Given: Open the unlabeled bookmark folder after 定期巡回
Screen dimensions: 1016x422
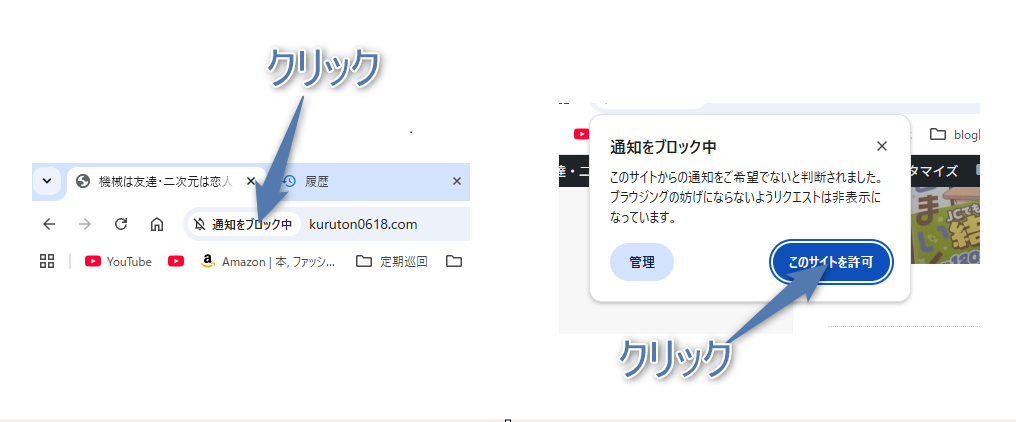Looking at the screenshot, I should (454, 262).
